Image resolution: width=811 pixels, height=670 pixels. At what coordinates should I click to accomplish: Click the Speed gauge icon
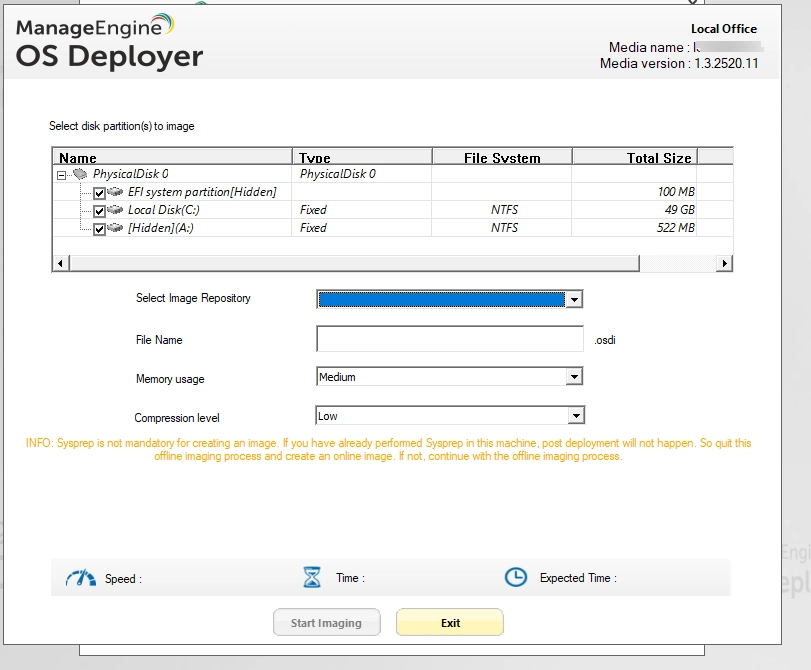pos(81,578)
